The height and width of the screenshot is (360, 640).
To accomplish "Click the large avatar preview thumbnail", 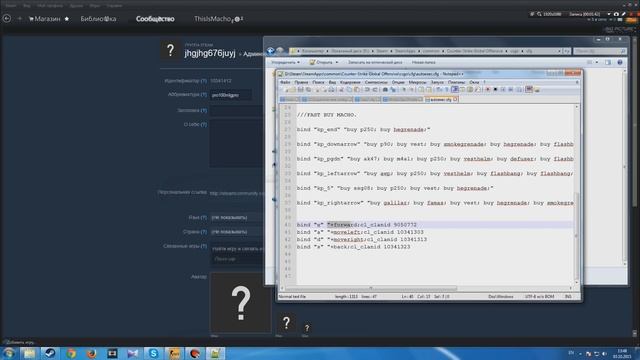I will point(241,302).
